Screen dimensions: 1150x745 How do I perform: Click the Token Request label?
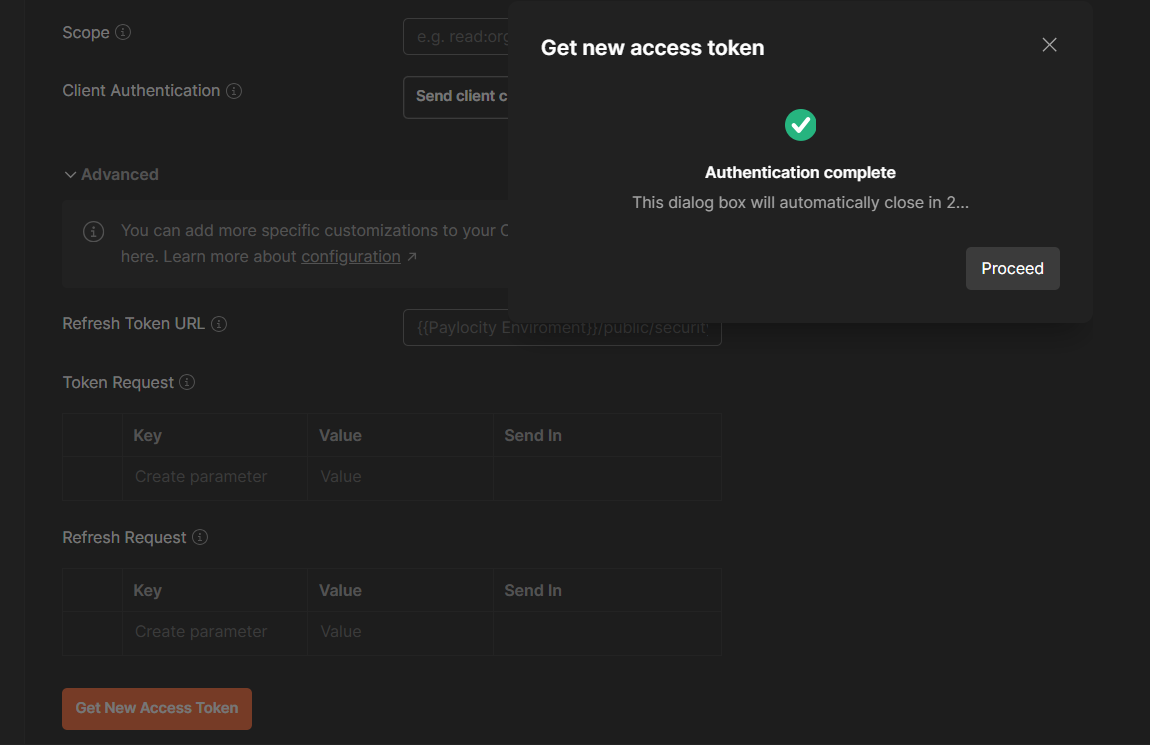118,383
